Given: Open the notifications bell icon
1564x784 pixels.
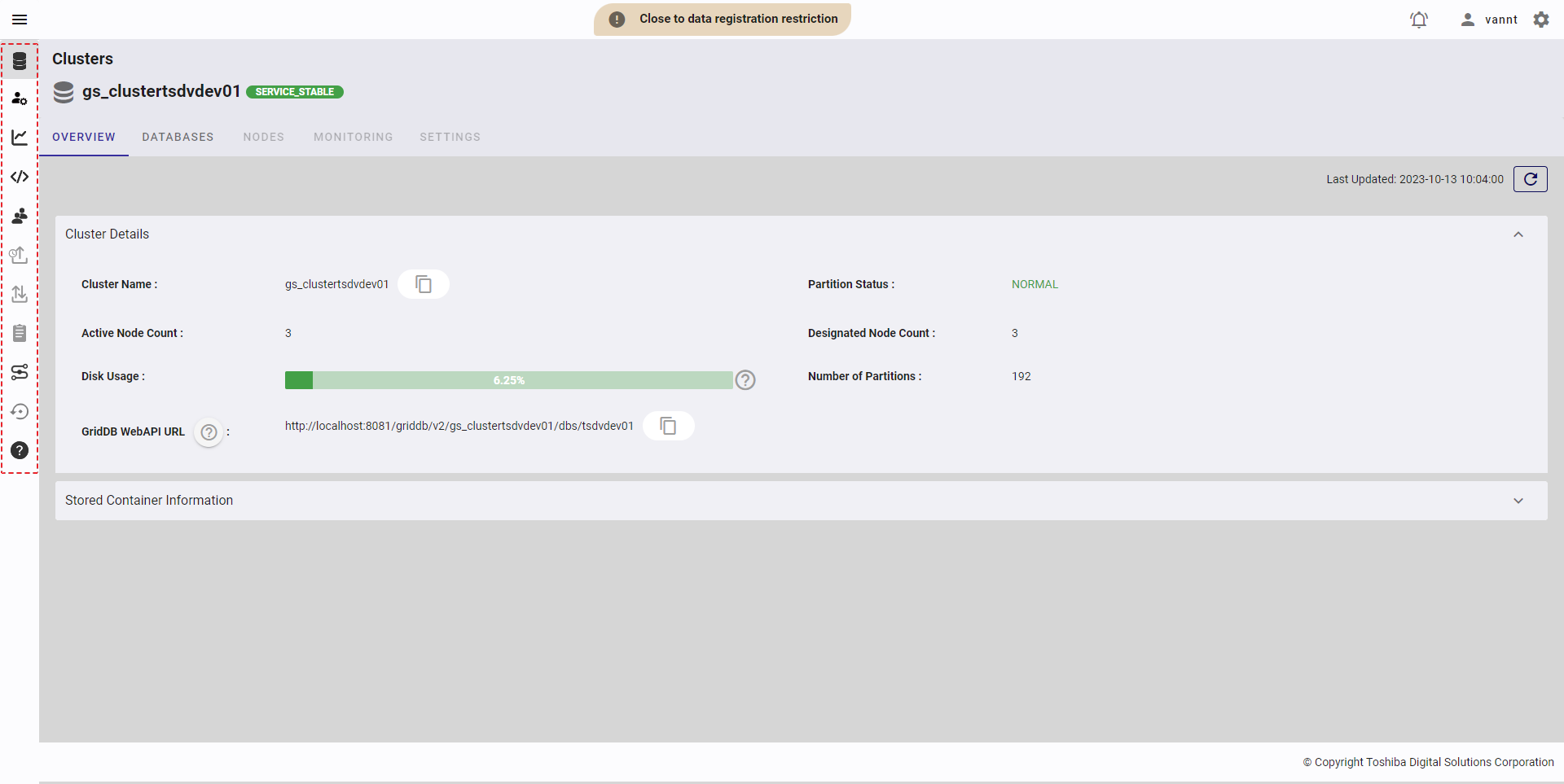Looking at the screenshot, I should [x=1418, y=20].
